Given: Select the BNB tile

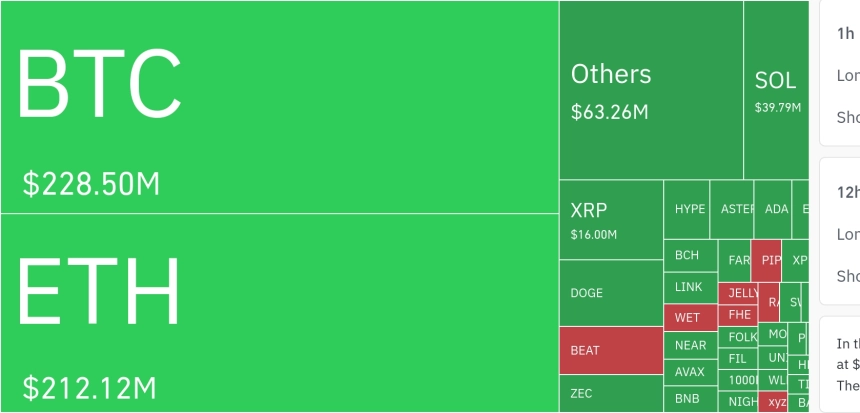Looking at the screenshot, I should [x=690, y=399].
